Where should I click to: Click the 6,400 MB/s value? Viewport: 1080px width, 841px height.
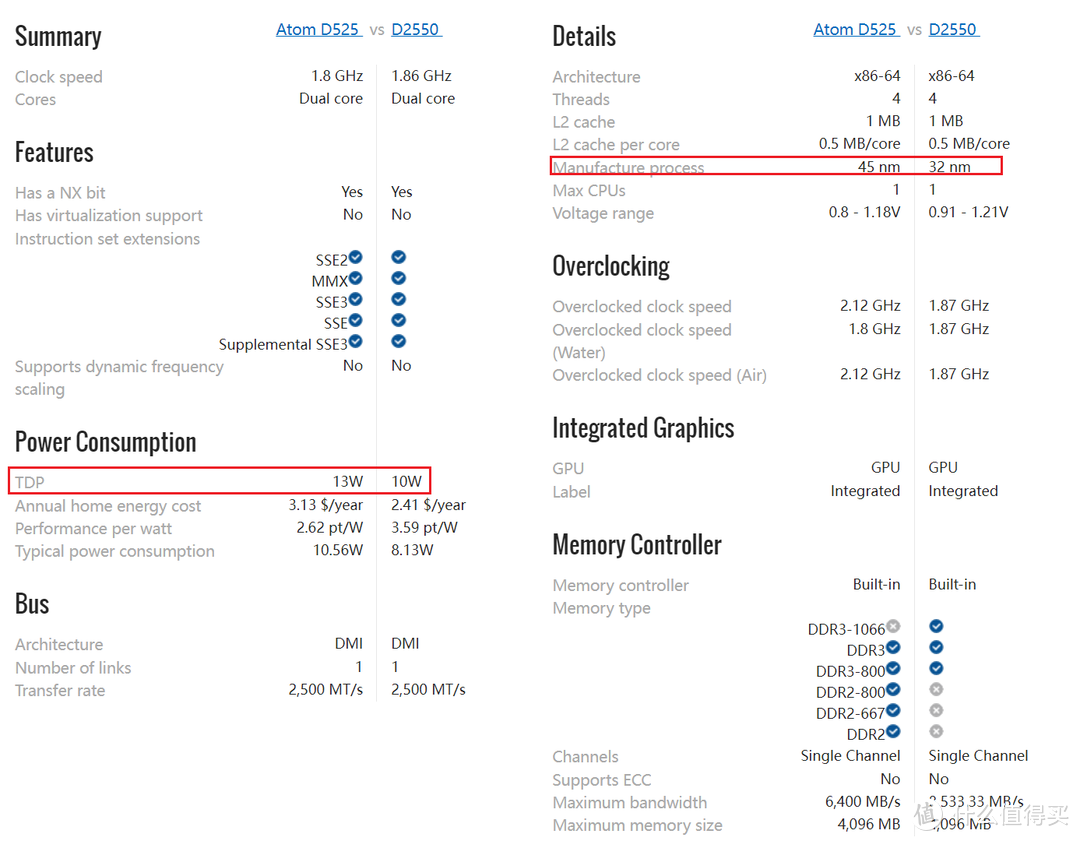[x=863, y=802]
